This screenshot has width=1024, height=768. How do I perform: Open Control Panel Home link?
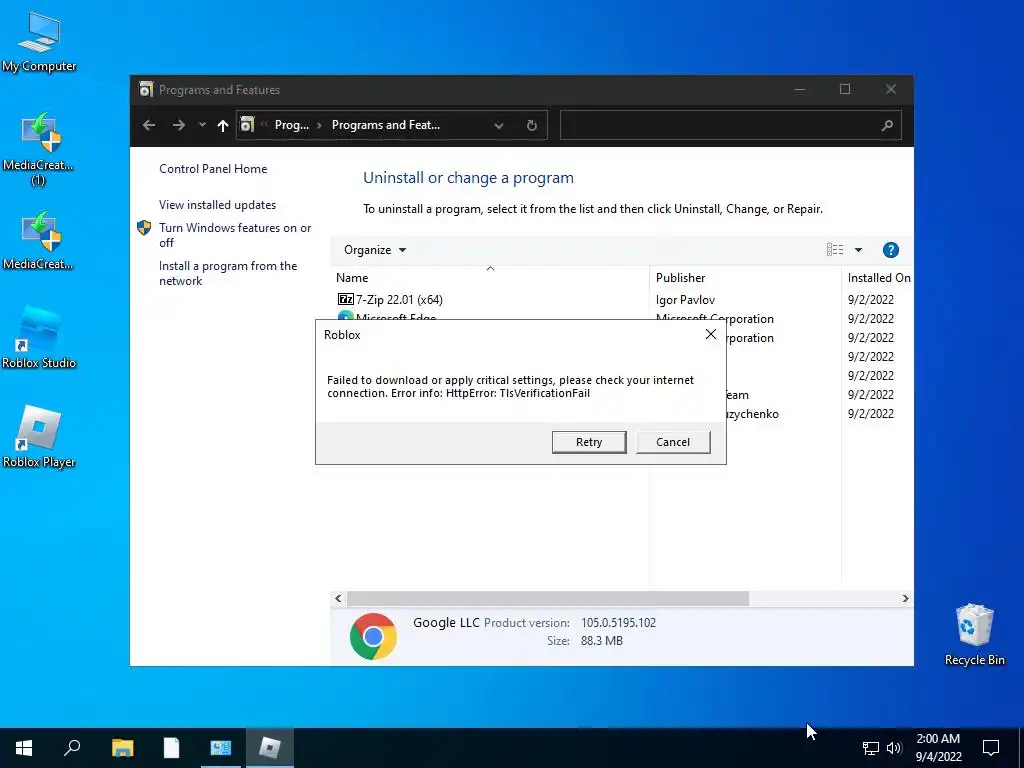(213, 168)
